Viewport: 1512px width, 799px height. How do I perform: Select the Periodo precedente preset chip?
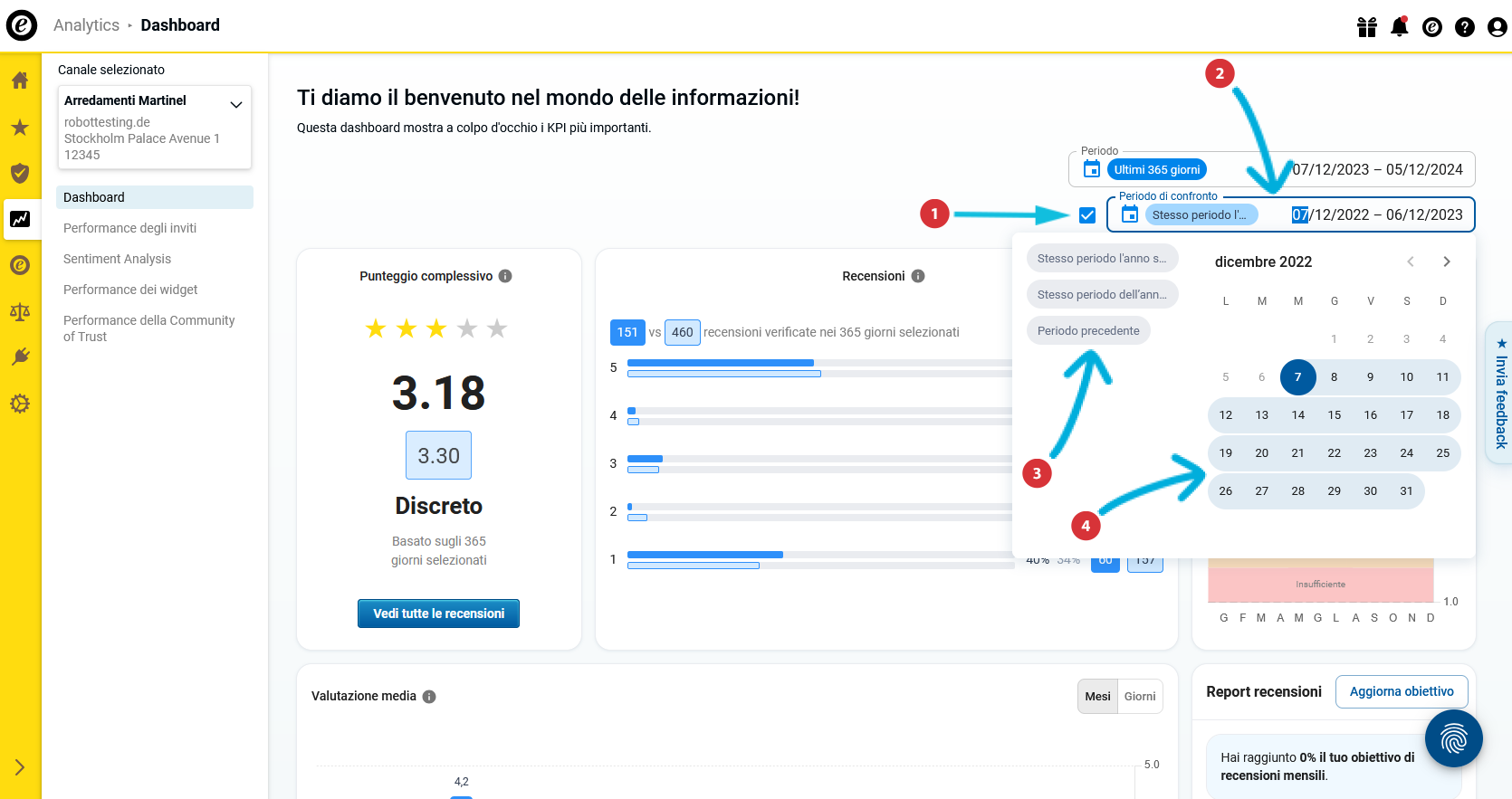coord(1088,331)
